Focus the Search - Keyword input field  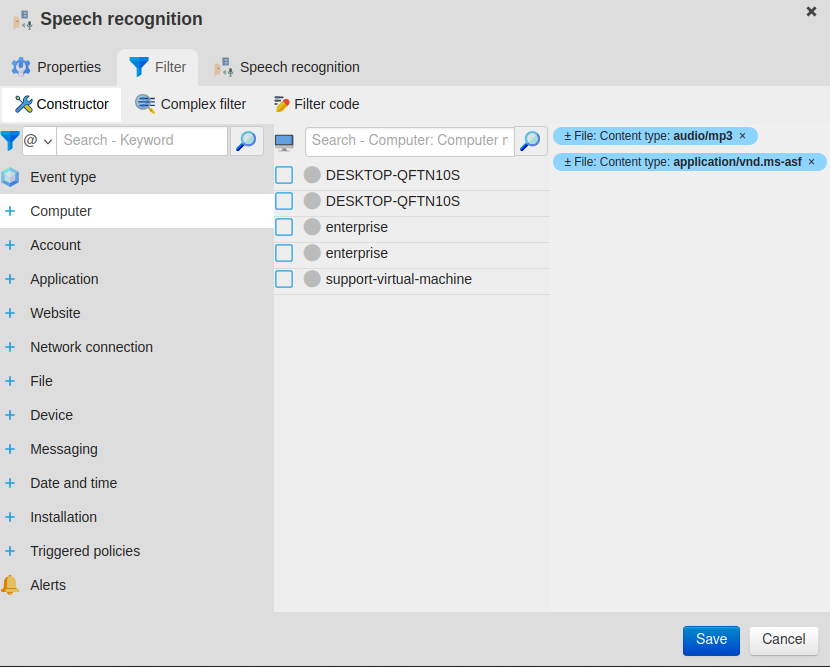pyautogui.click(x=141, y=141)
